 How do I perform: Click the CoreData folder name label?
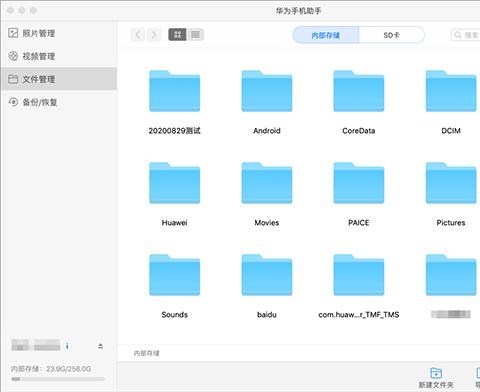click(359, 131)
